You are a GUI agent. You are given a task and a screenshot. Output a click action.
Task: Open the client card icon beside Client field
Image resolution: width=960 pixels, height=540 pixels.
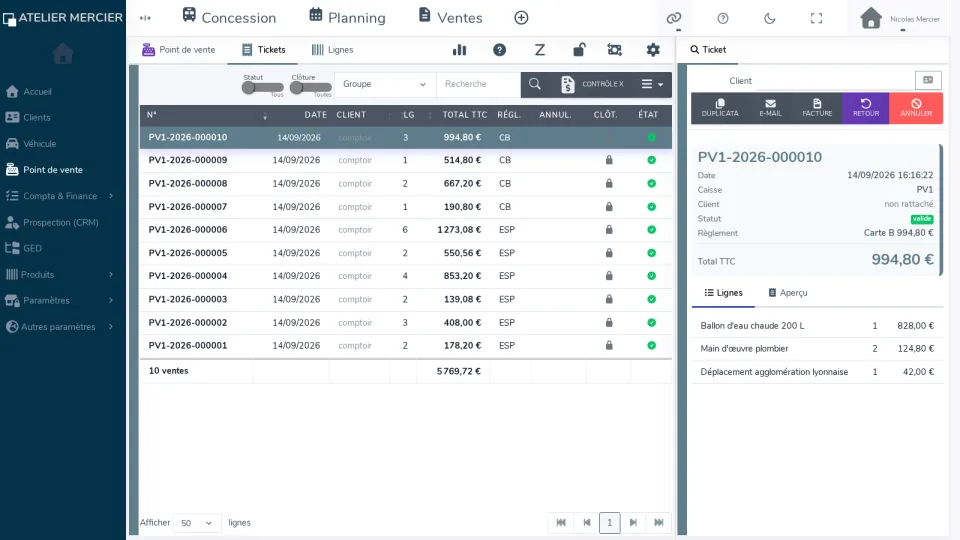point(928,80)
